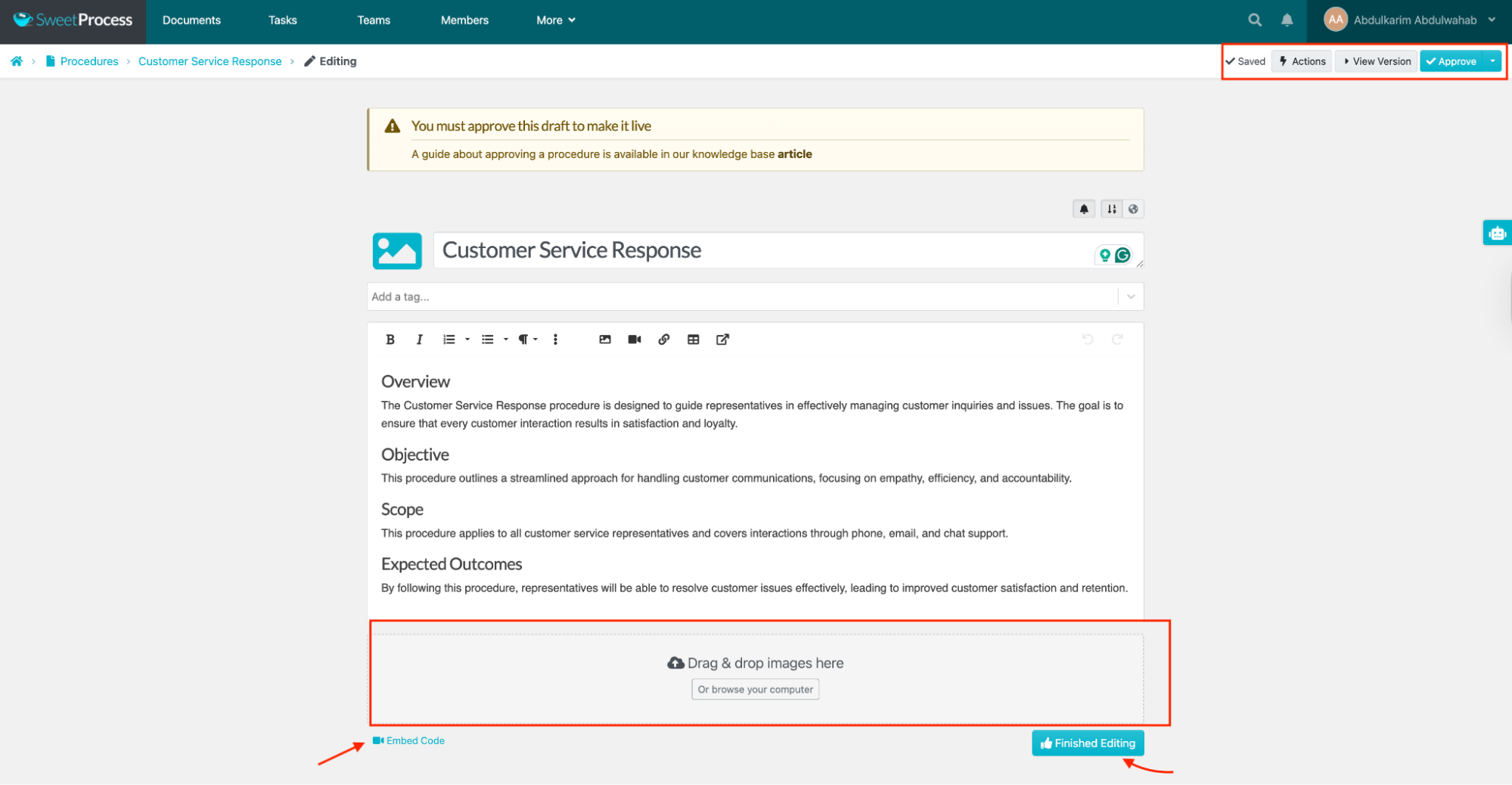Insert a table into the procedure
The image size is (1512, 785).
click(x=693, y=340)
